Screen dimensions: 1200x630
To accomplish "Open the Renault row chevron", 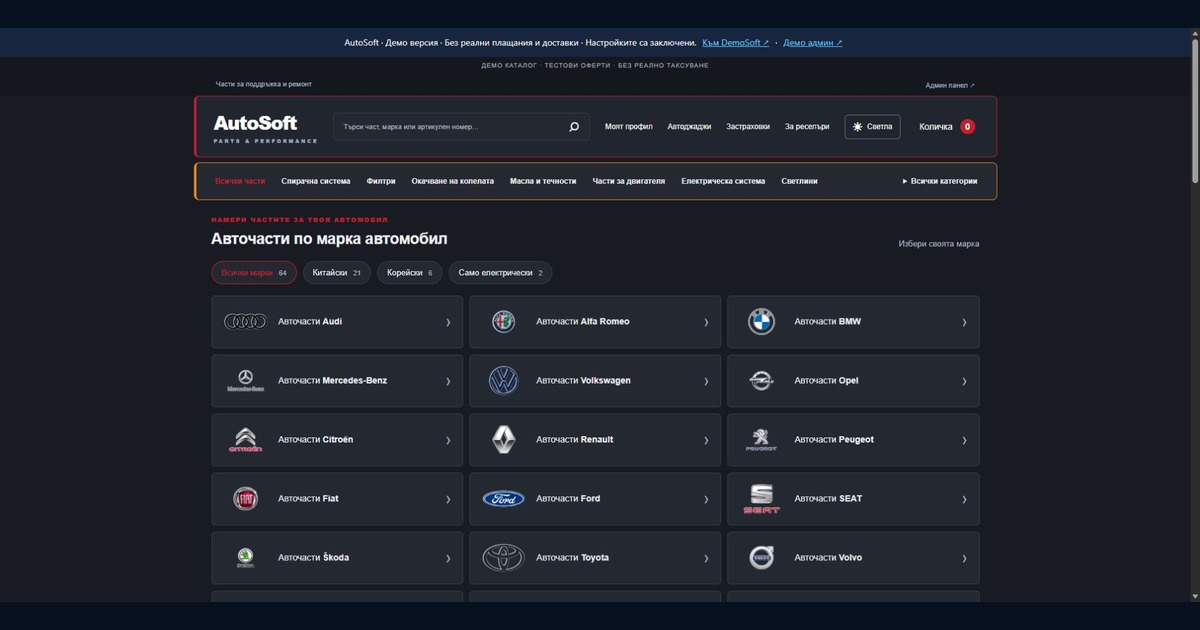I will point(706,440).
